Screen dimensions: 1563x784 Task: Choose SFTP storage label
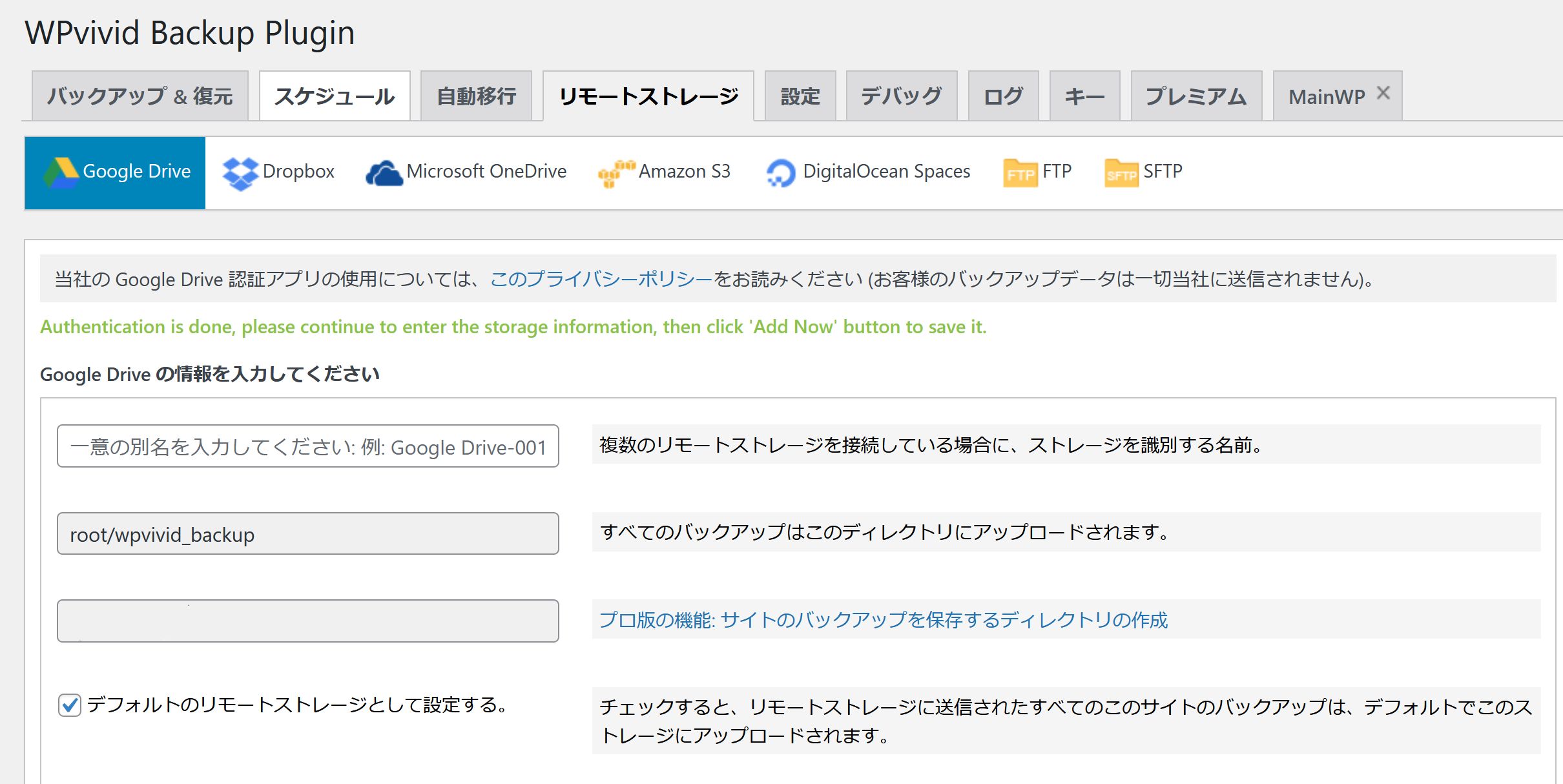1163,171
